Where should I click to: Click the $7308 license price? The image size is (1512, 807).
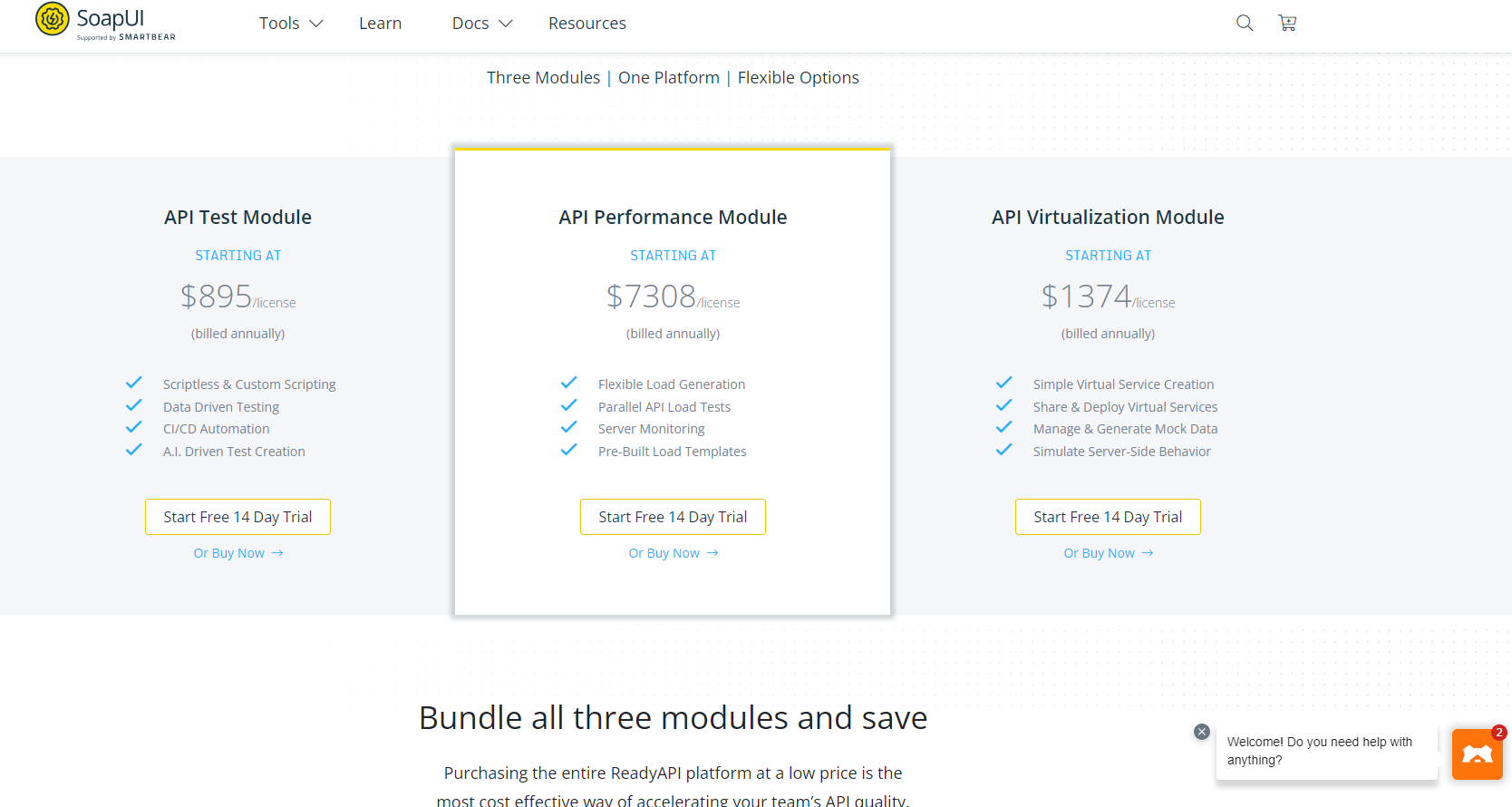tap(673, 297)
